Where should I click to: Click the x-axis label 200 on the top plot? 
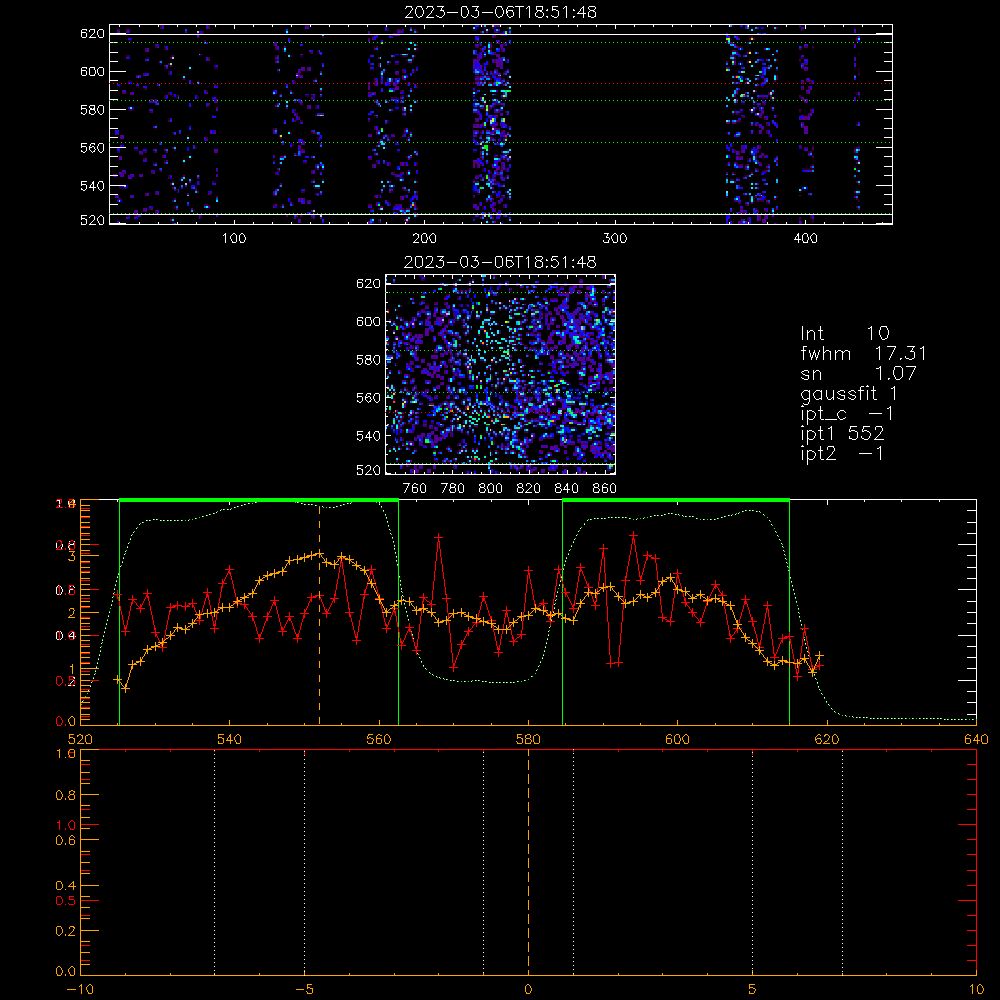coord(424,239)
